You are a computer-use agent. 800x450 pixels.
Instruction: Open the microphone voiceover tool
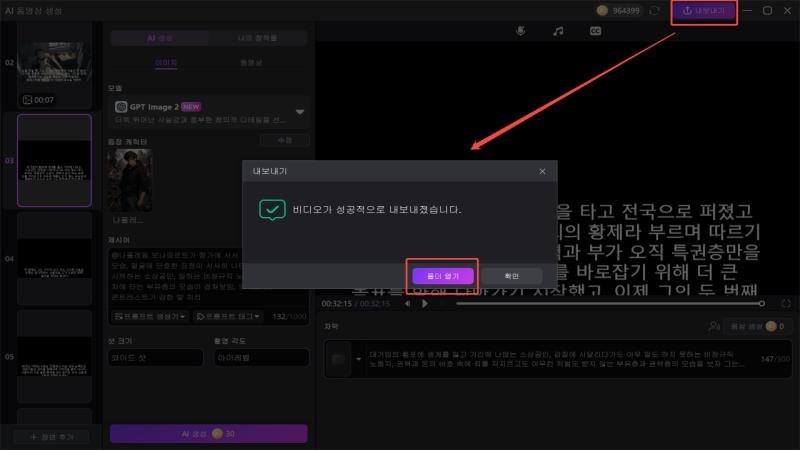[x=520, y=31]
